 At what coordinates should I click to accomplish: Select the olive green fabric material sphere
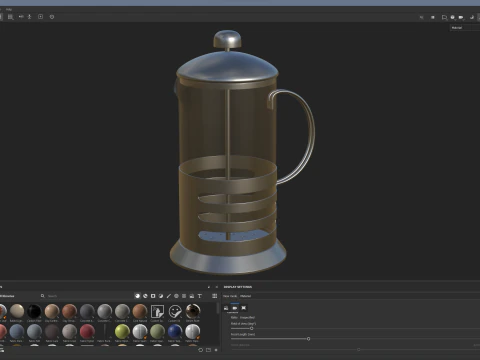pyautogui.click(x=157, y=332)
